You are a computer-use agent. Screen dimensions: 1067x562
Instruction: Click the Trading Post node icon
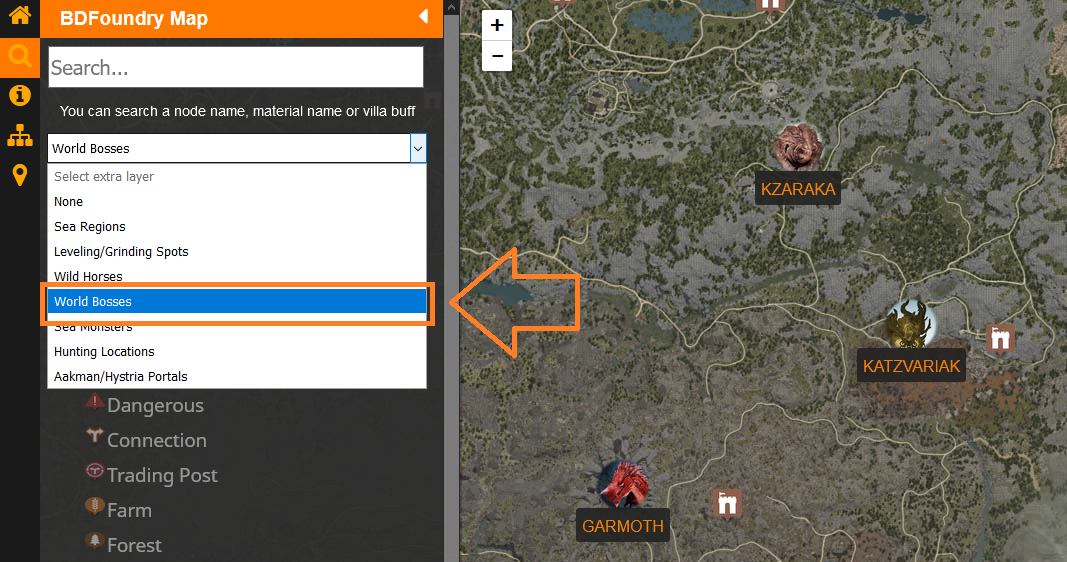click(95, 471)
